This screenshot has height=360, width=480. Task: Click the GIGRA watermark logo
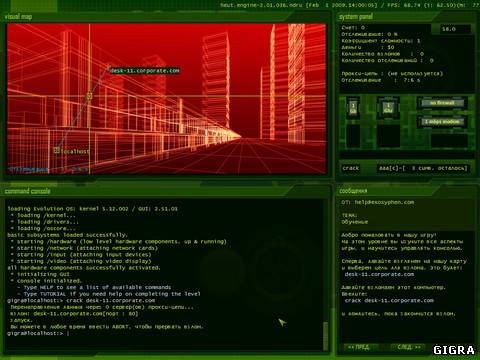454,350
